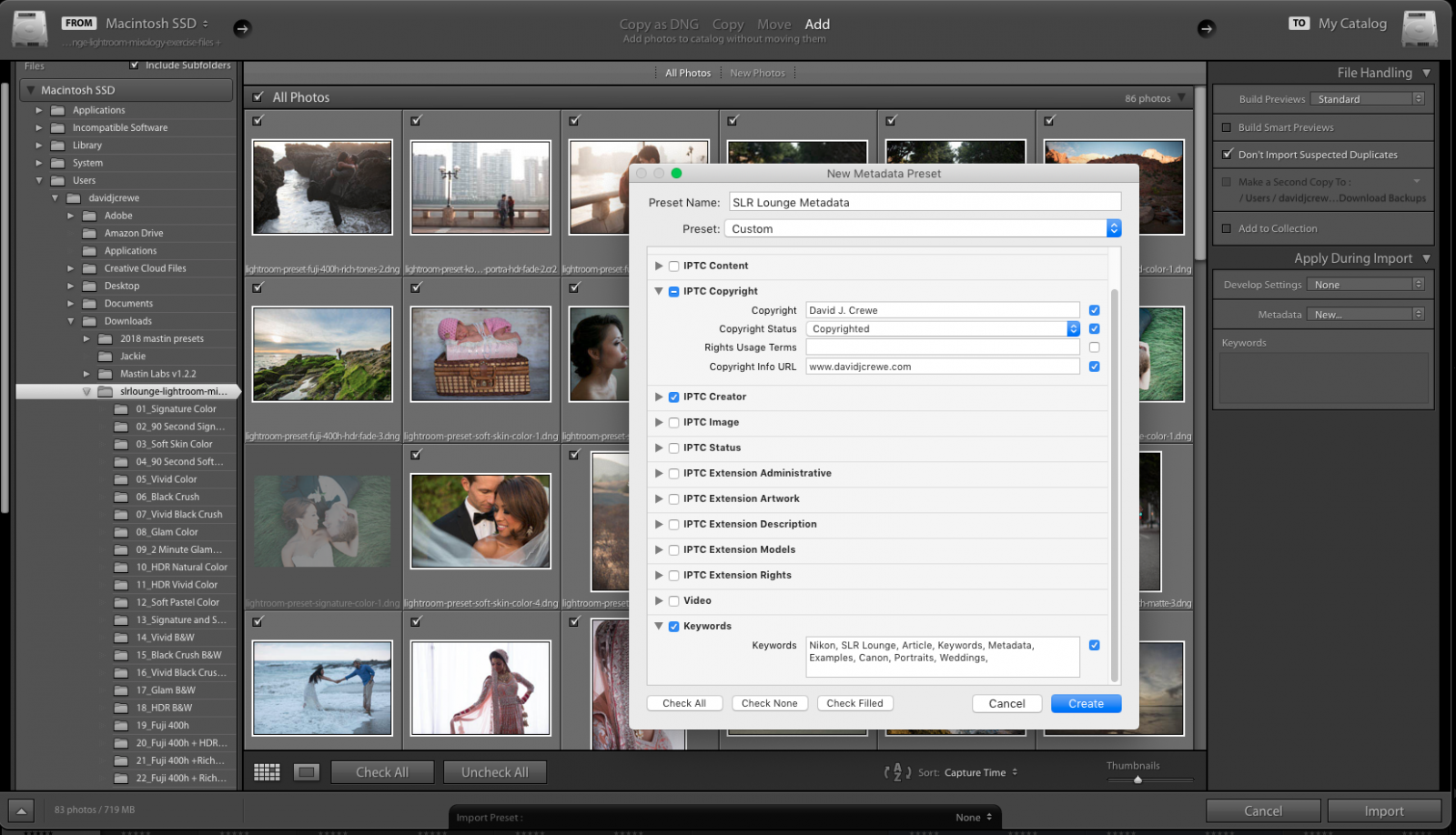Click the destination catalog disk icon
This screenshot has height=835, width=1456.
pyautogui.click(x=1421, y=28)
